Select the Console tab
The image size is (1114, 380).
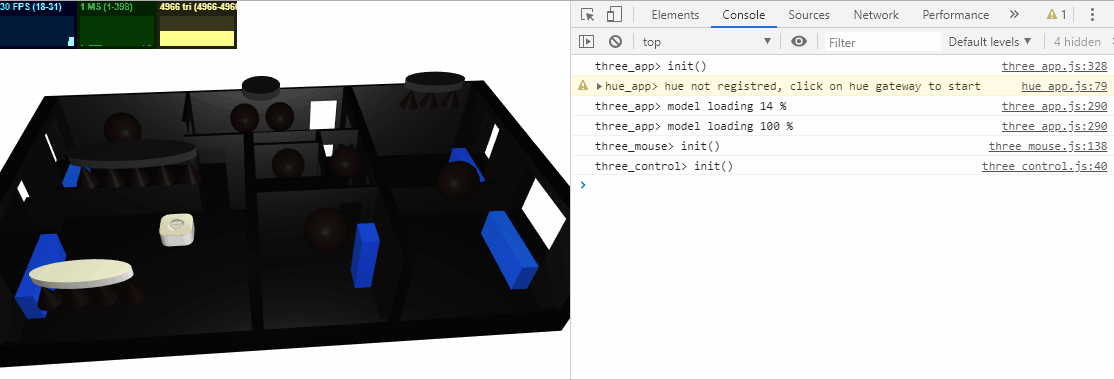coord(743,15)
